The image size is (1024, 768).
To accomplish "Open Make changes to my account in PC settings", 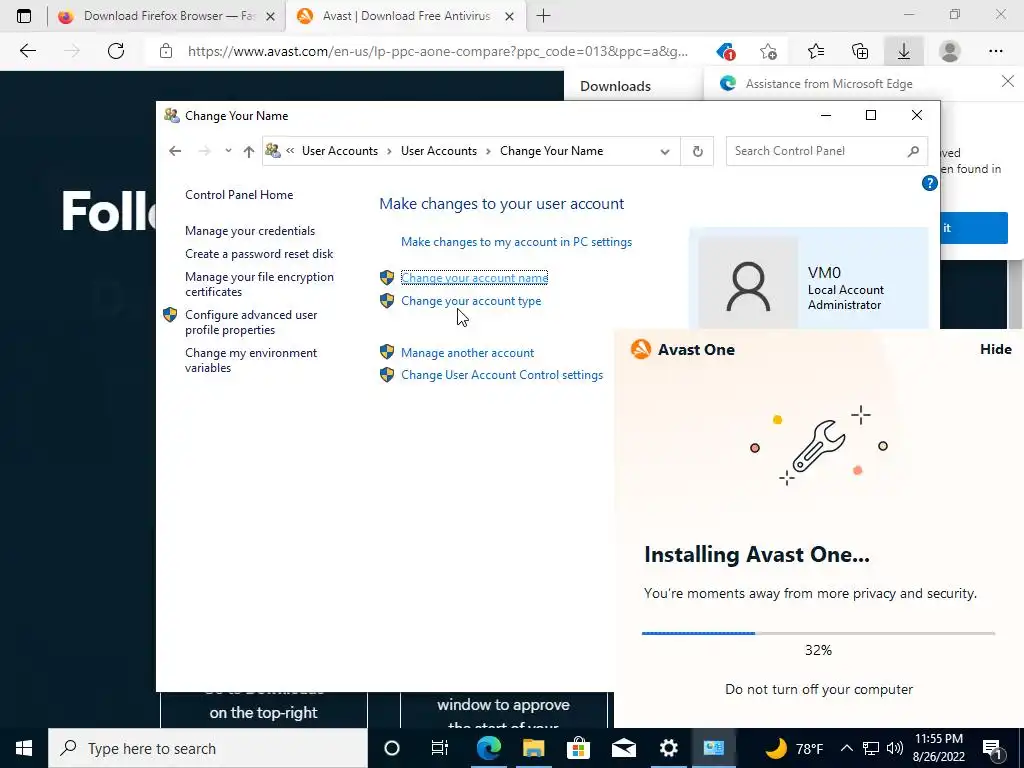I will [x=517, y=242].
